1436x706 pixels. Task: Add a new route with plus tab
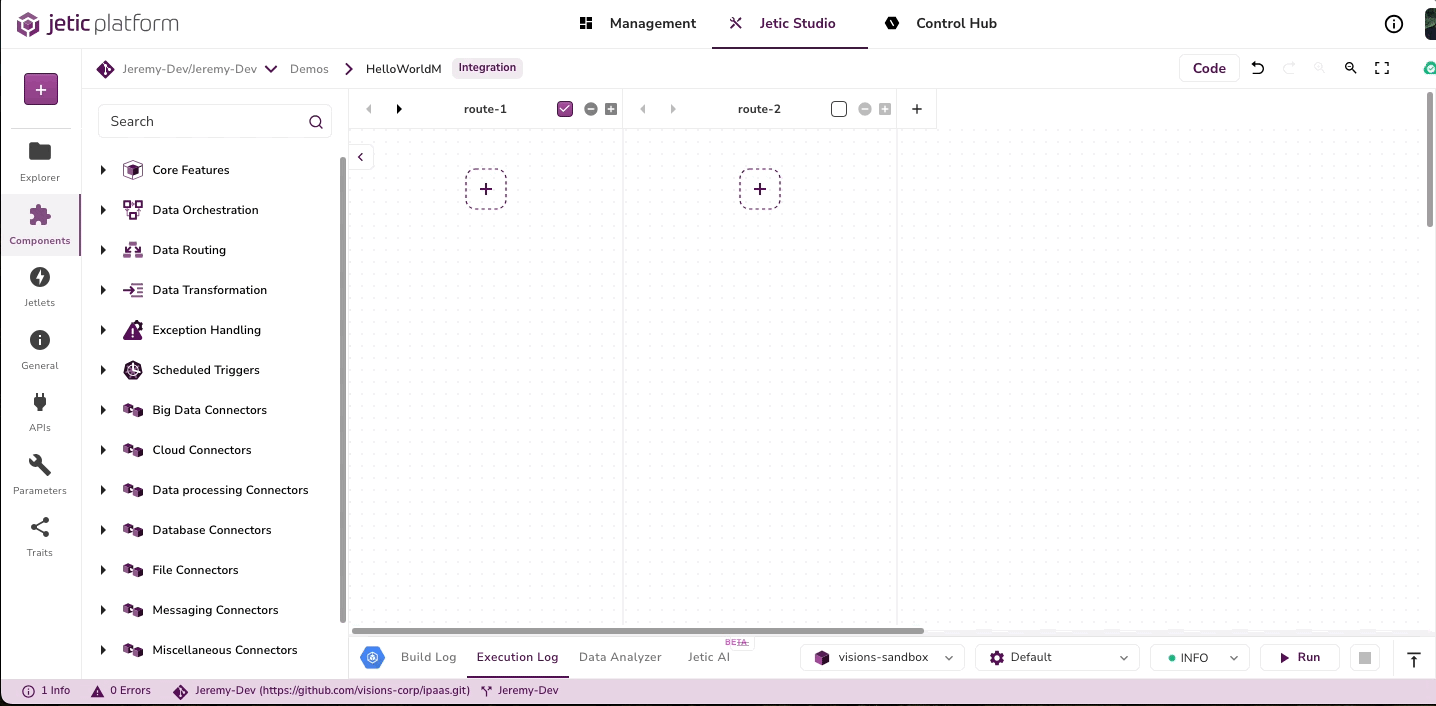pyautogui.click(x=917, y=109)
